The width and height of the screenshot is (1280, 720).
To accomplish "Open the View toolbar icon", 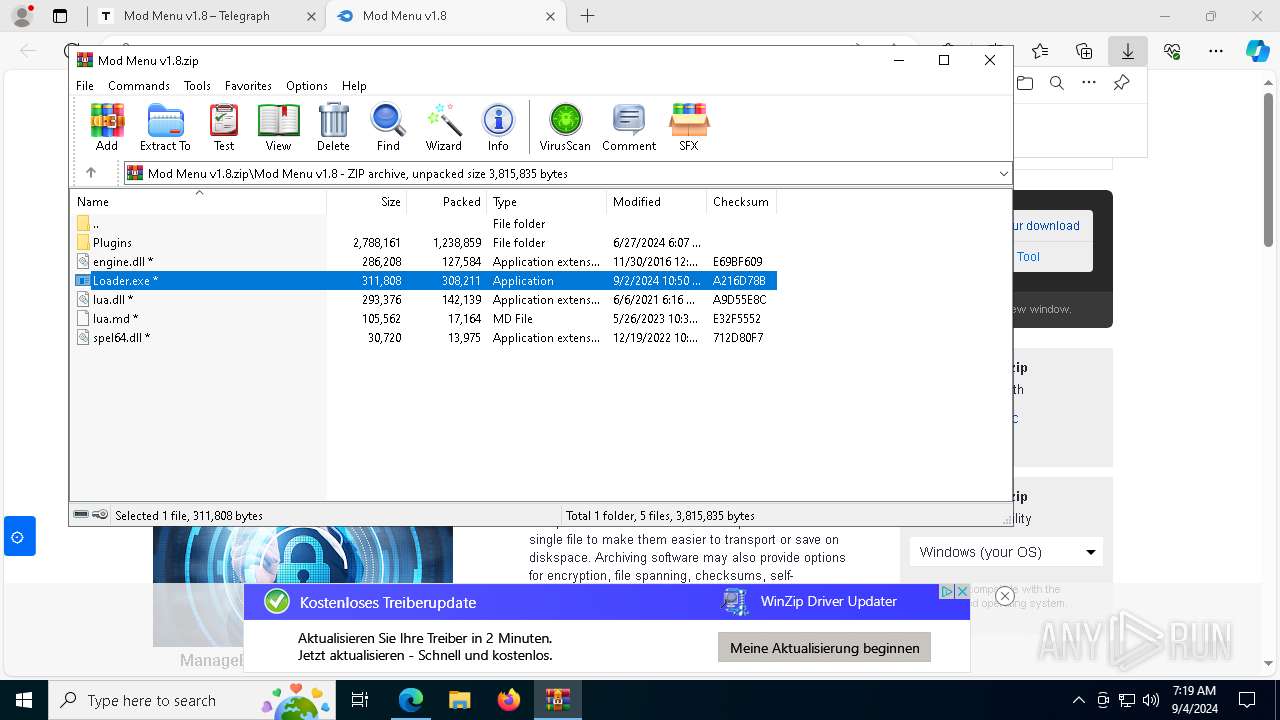I will click(x=278, y=127).
